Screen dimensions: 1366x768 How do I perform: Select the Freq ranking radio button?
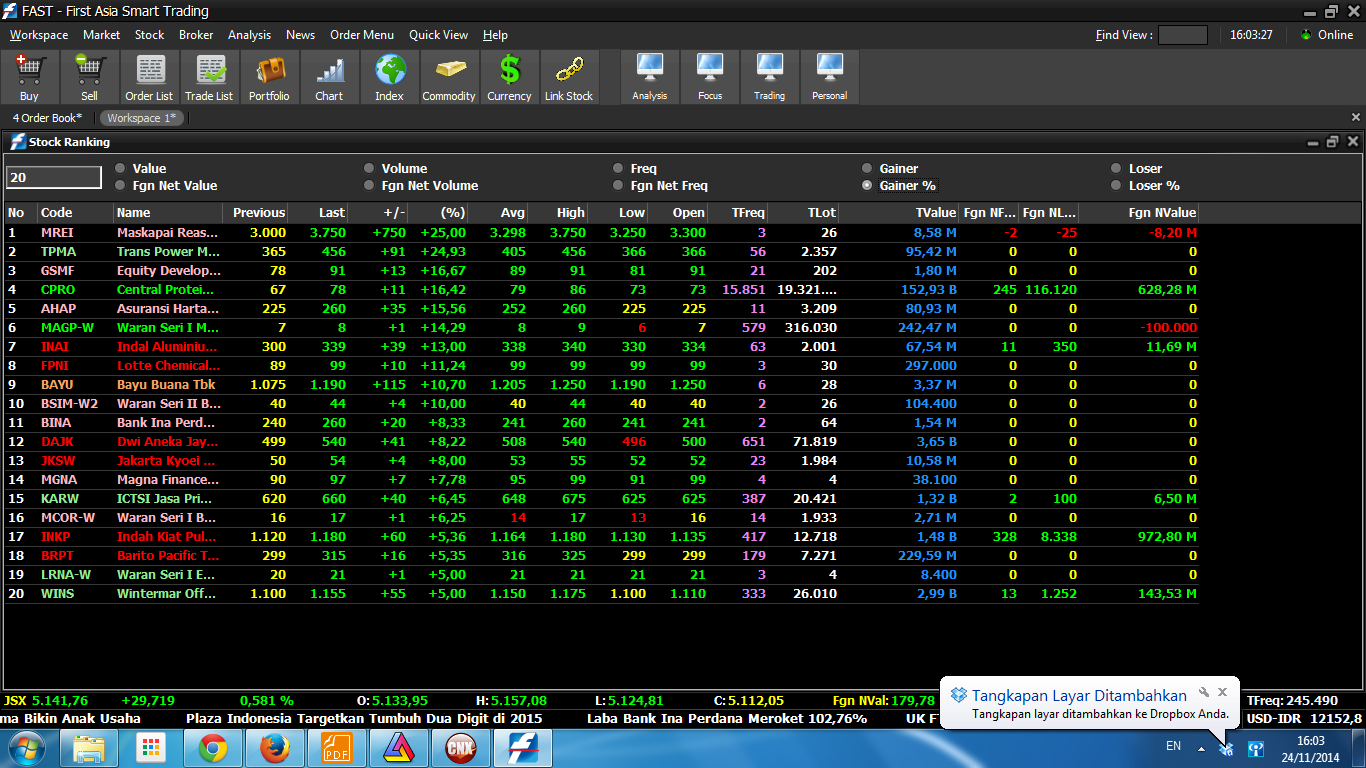click(x=618, y=168)
